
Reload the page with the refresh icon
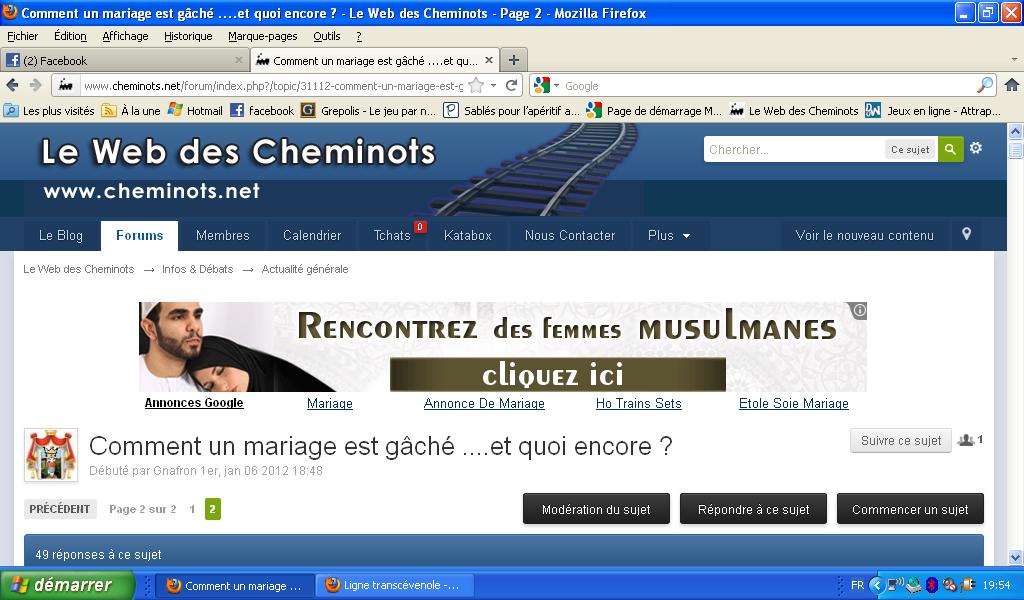point(512,86)
